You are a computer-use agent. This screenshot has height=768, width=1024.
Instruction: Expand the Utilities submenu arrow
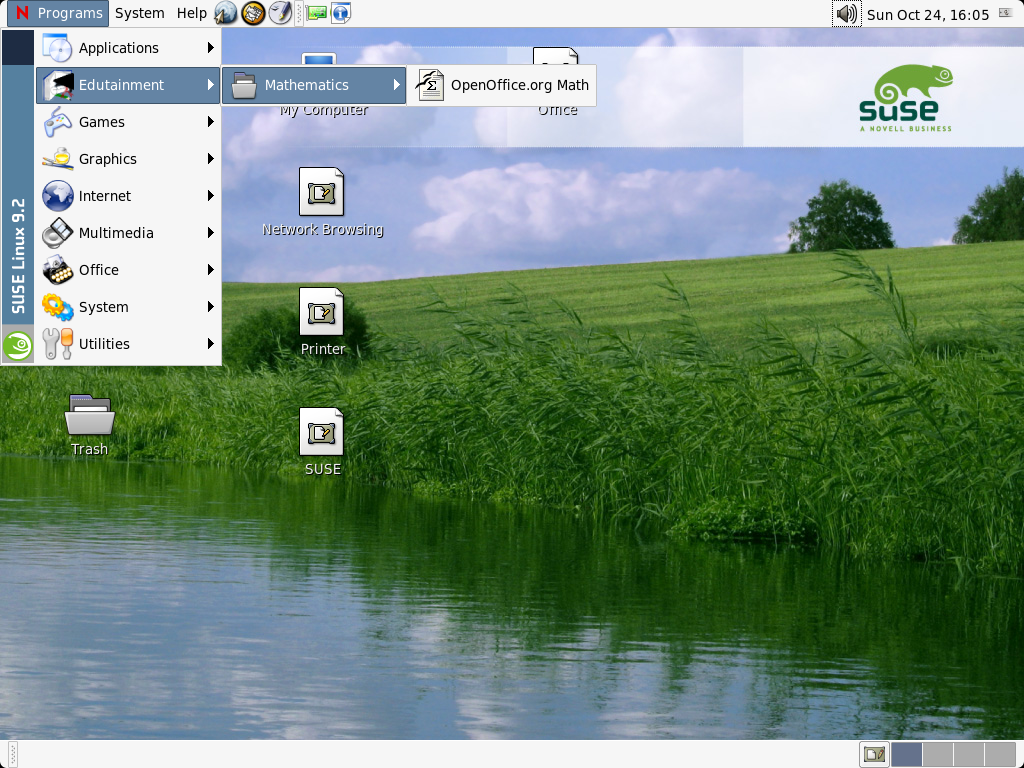(x=210, y=344)
